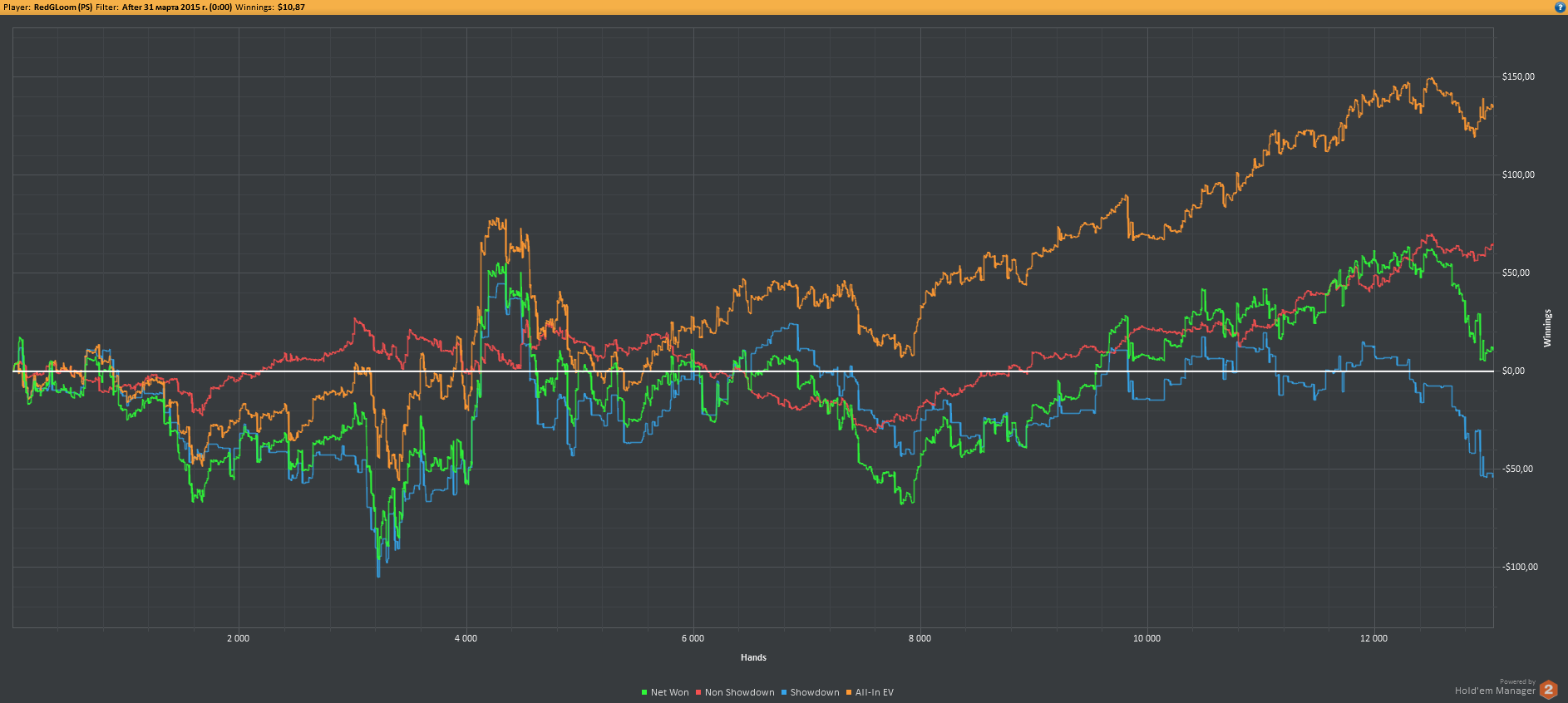The height and width of the screenshot is (703, 1568).
Task: Click the $50,00 axis label
Action: 1516,273
